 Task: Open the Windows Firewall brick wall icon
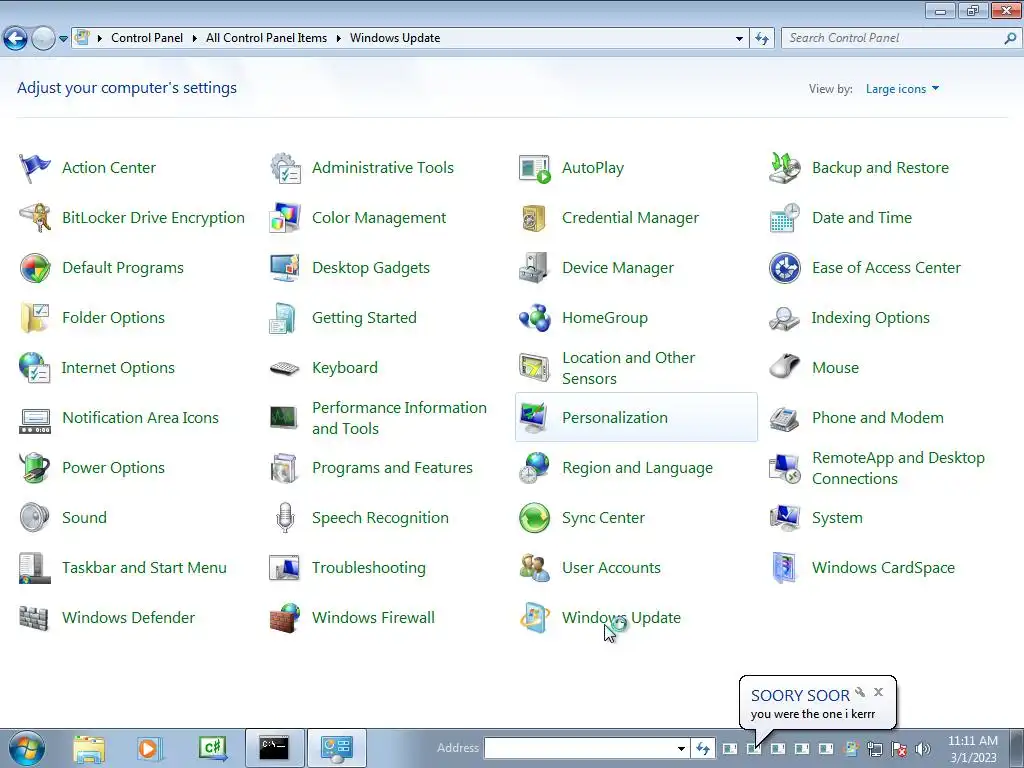click(x=285, y=618)
